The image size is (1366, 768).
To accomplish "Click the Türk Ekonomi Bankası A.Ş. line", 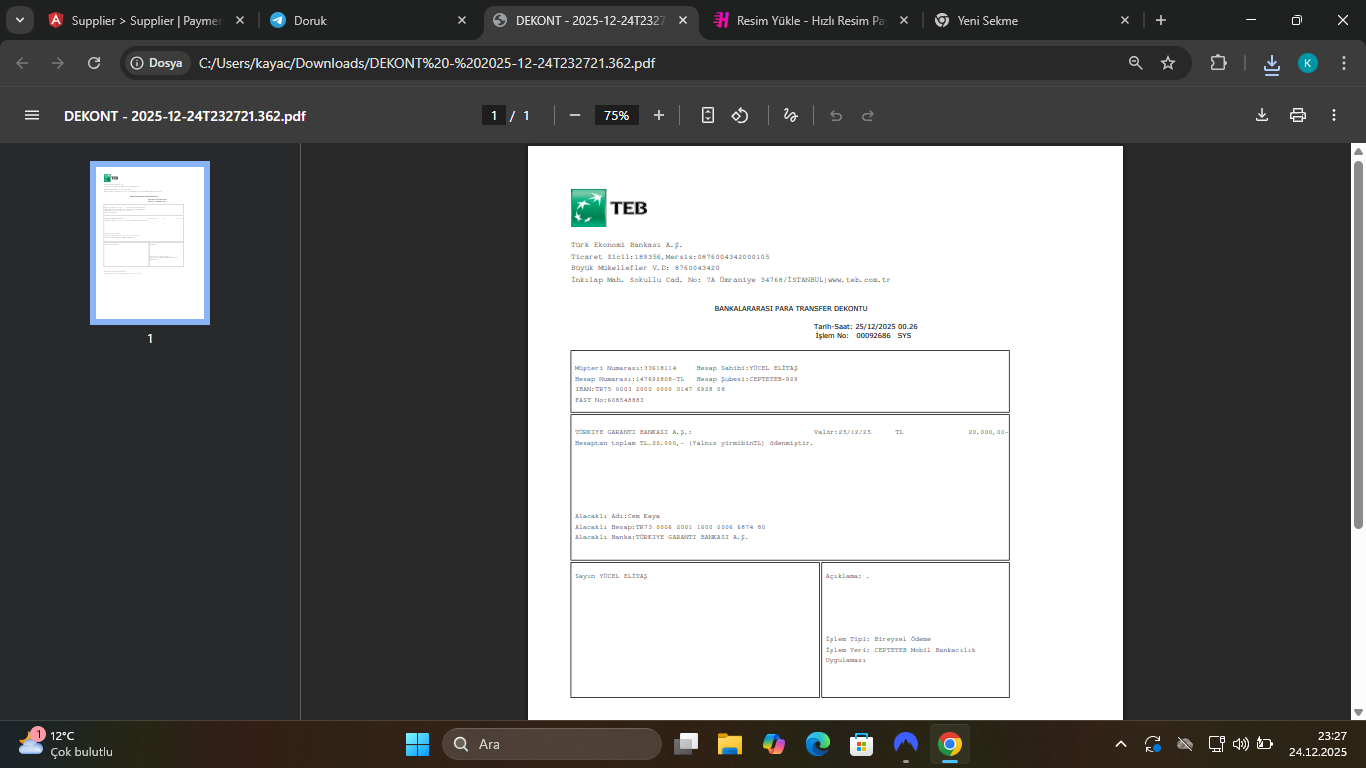I will click(x=626, y=245).
